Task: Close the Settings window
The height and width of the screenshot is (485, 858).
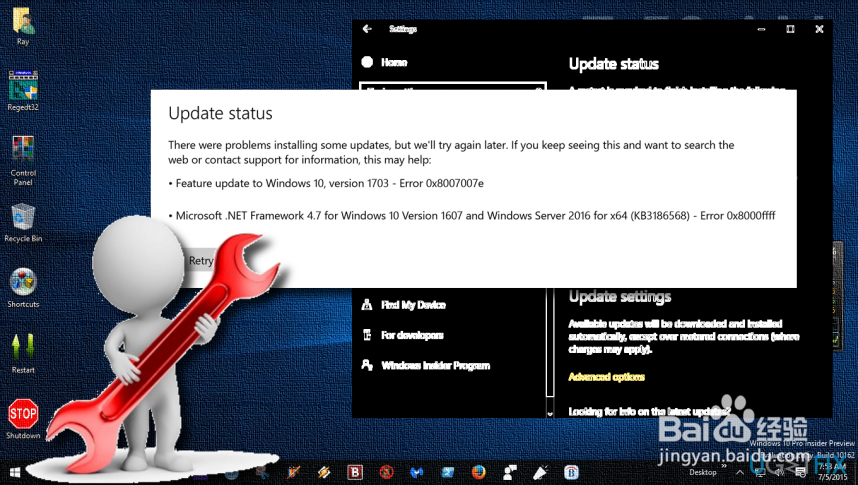Action: 819,29
